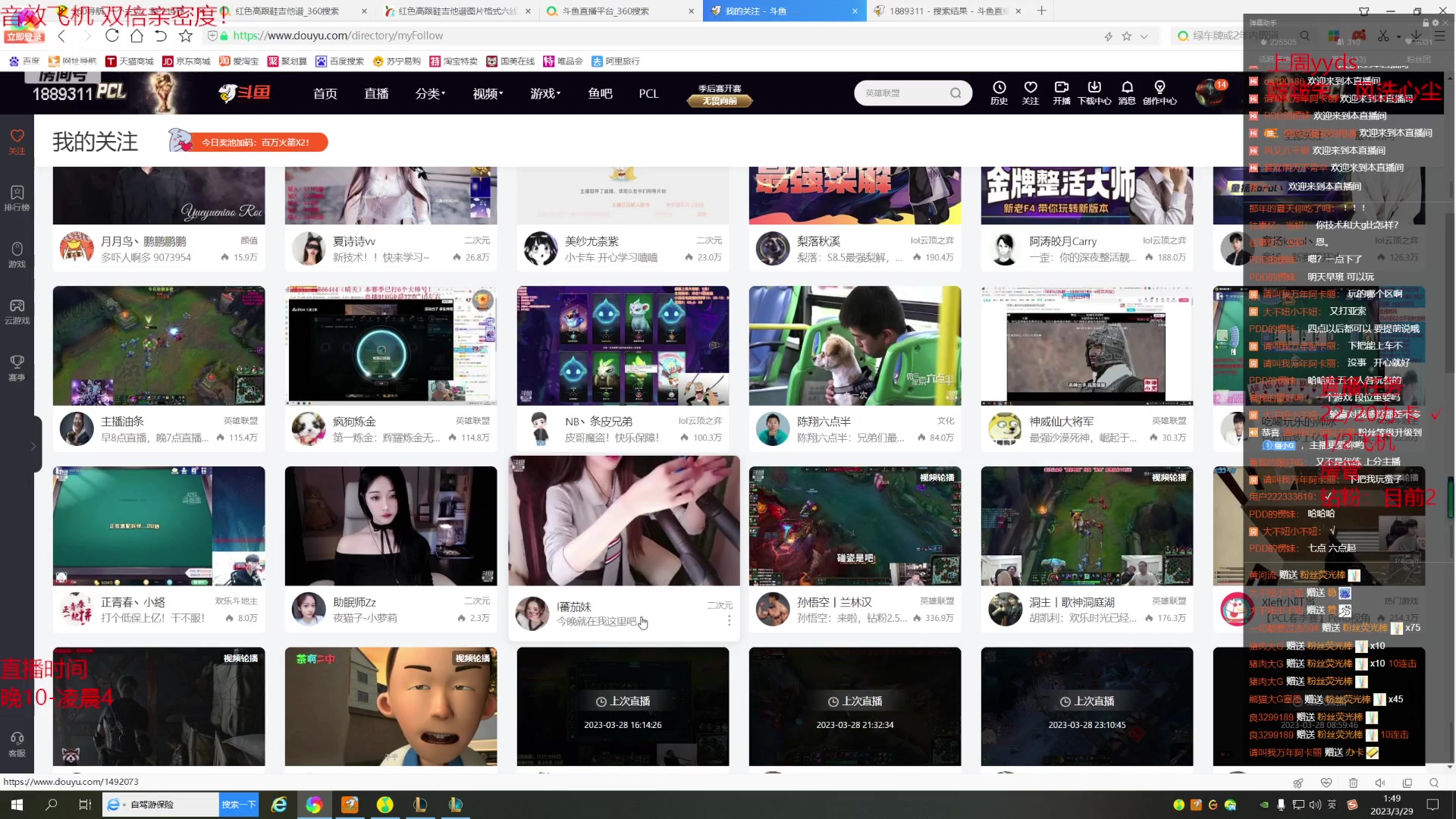1456x819 pixels.
Task: Open the 创作中心 lightbulb icon
Action: [x=1159, y=93]
